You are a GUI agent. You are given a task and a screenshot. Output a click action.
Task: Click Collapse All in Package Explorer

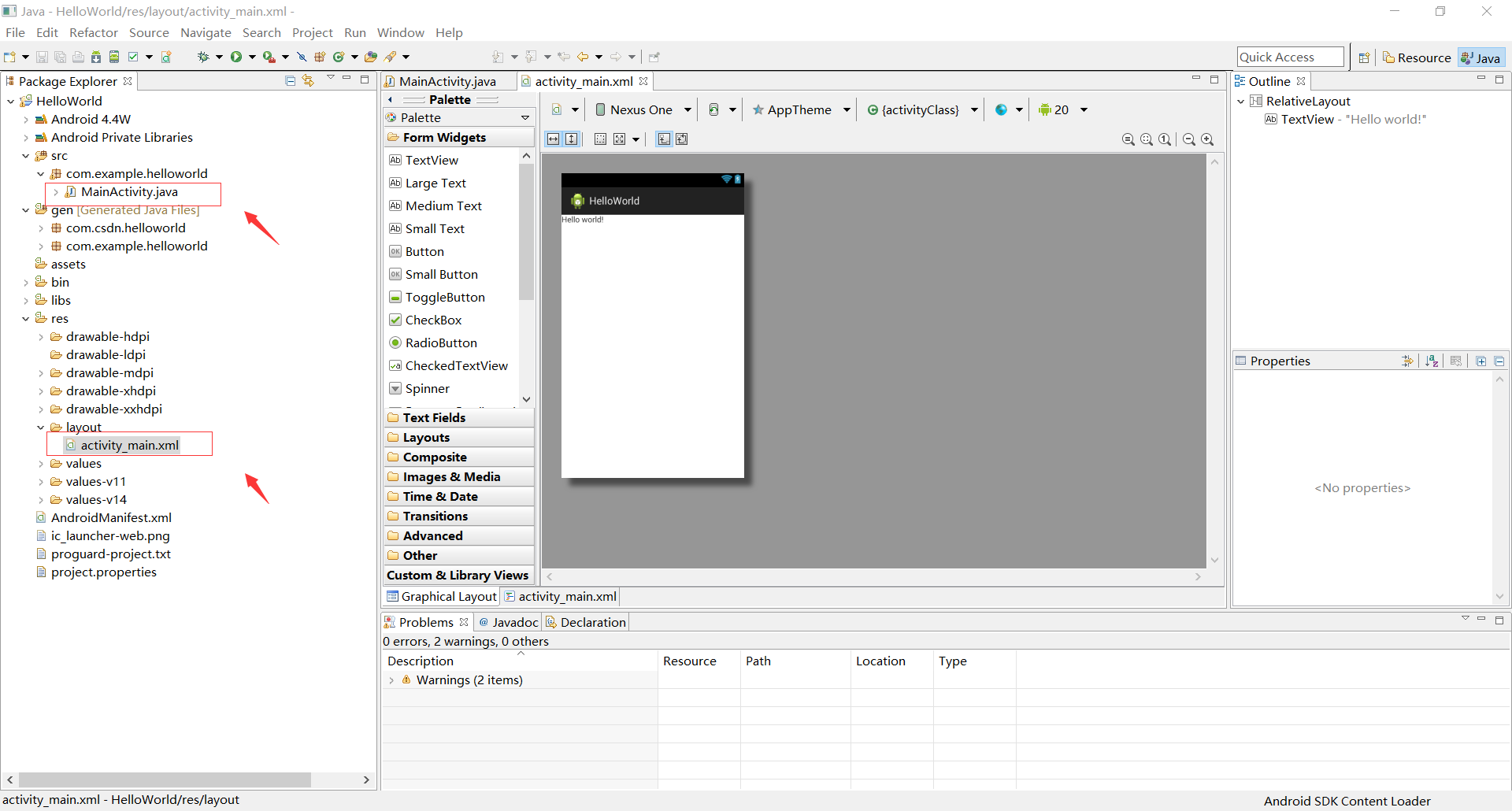pos(290,80)
